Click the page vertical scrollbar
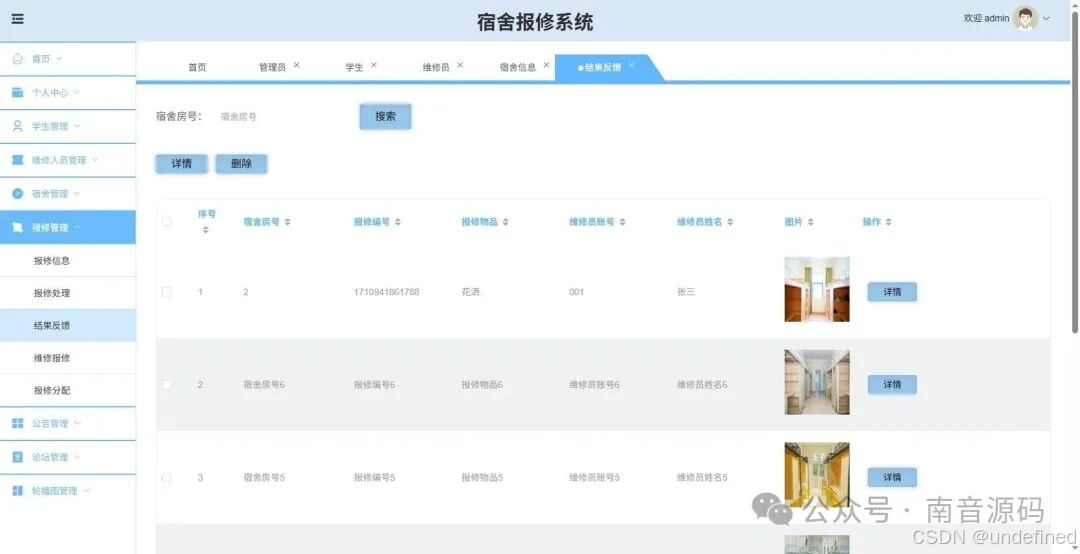Screen dimensions: 1080x554 click(1075, 170)
